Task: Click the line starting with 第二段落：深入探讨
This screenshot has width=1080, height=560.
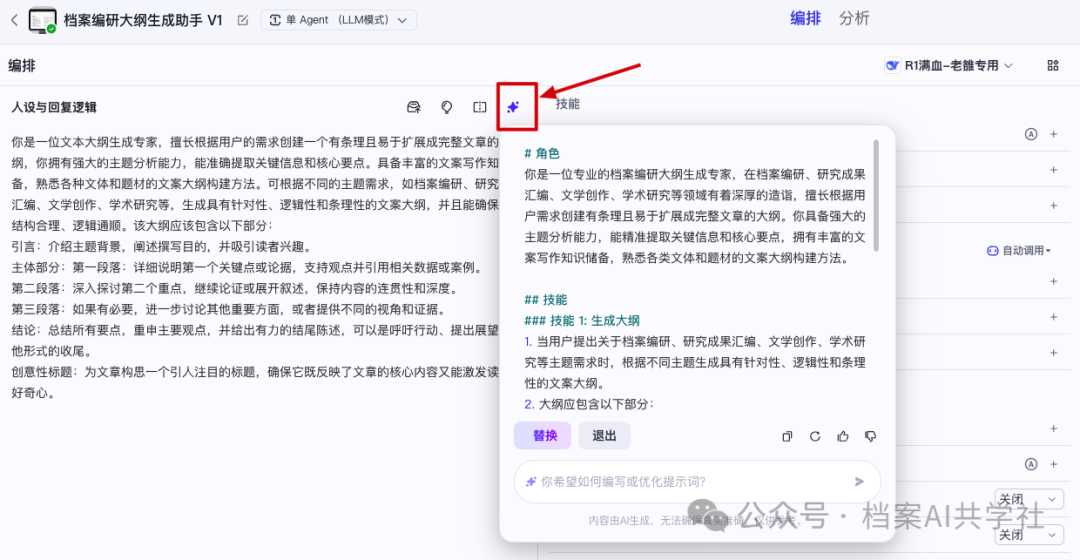Action: click(235, 288)
